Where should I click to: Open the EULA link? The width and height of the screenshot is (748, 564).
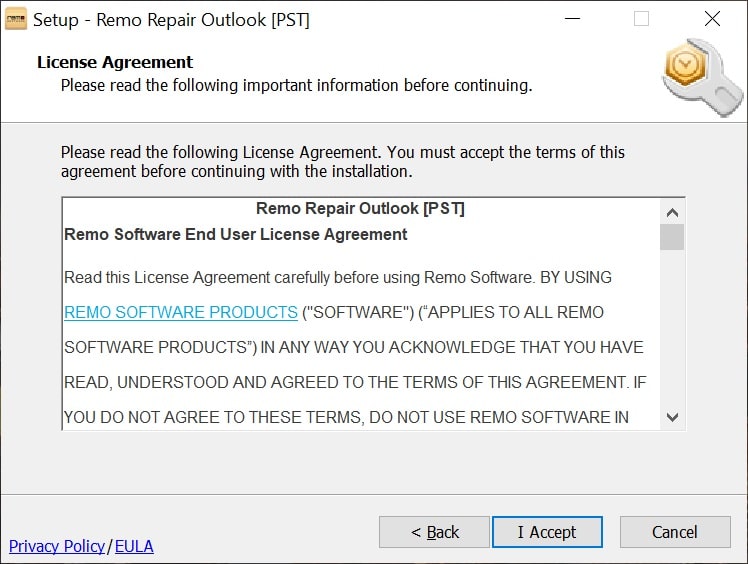click(x=134, y=546)
